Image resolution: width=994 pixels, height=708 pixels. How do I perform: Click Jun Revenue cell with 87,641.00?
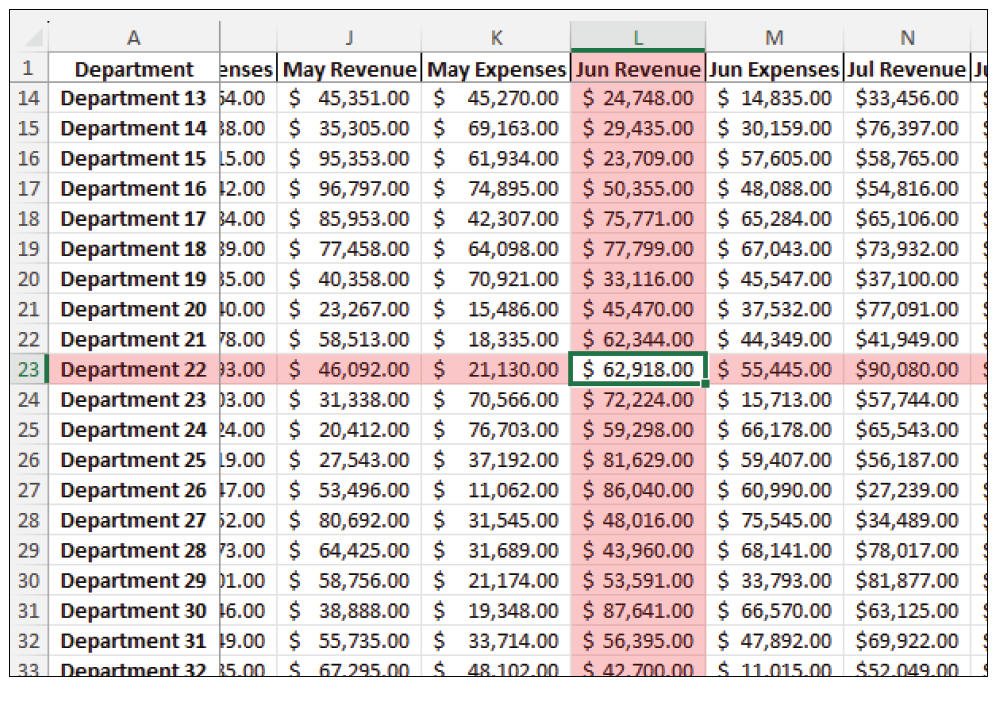click(638, 611)
